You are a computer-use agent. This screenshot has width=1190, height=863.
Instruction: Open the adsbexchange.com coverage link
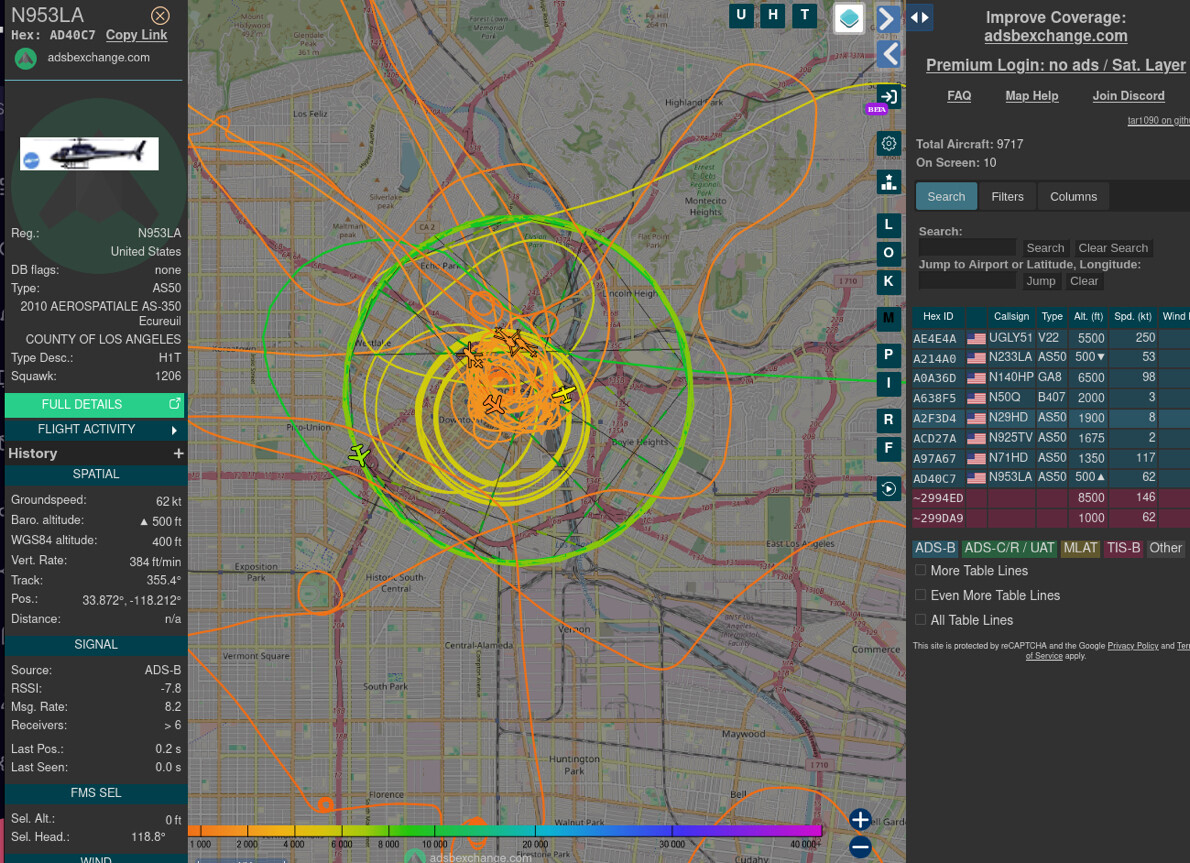coord(1056,36)
